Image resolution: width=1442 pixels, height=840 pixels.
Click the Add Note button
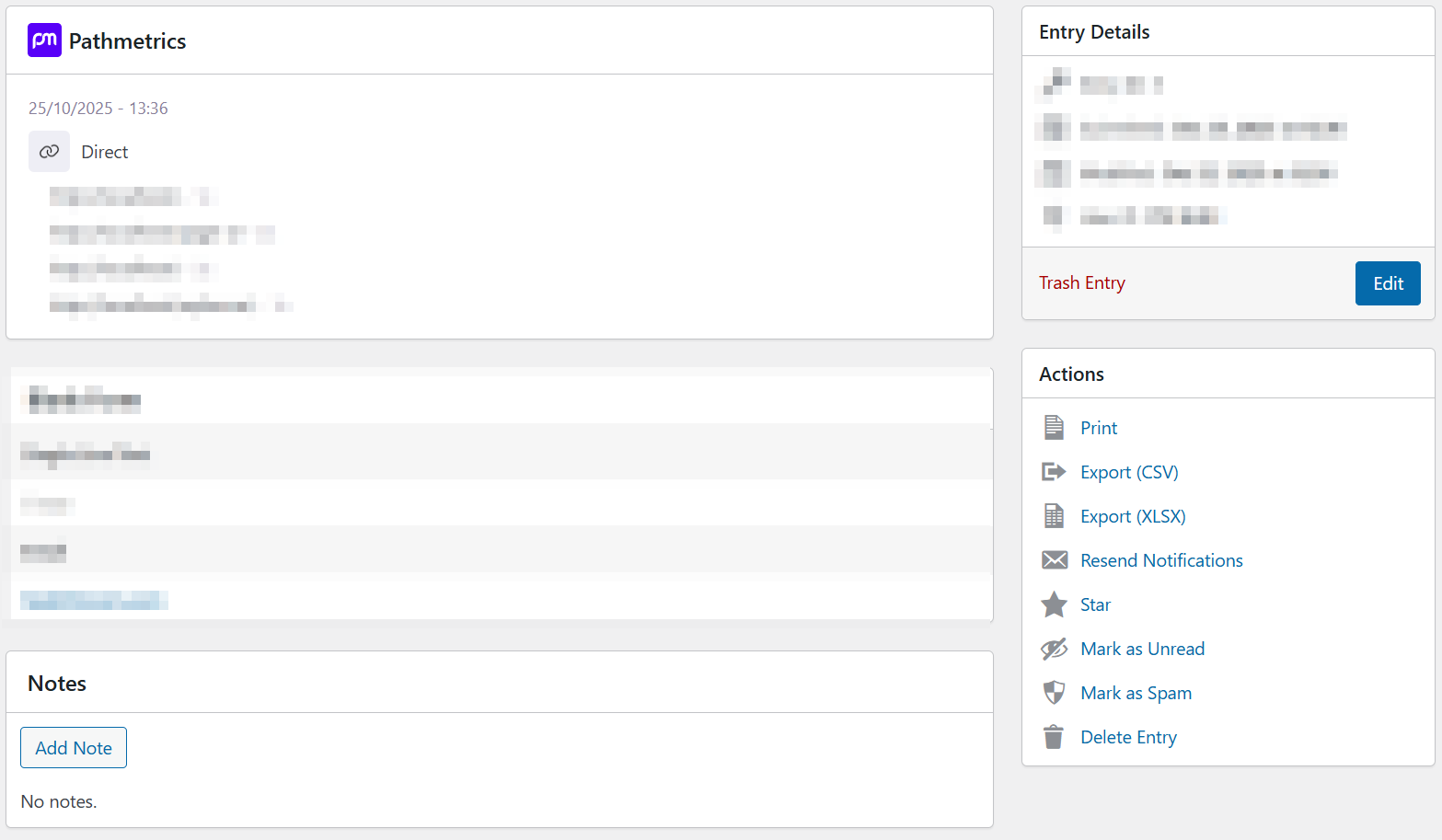point(74,748)
